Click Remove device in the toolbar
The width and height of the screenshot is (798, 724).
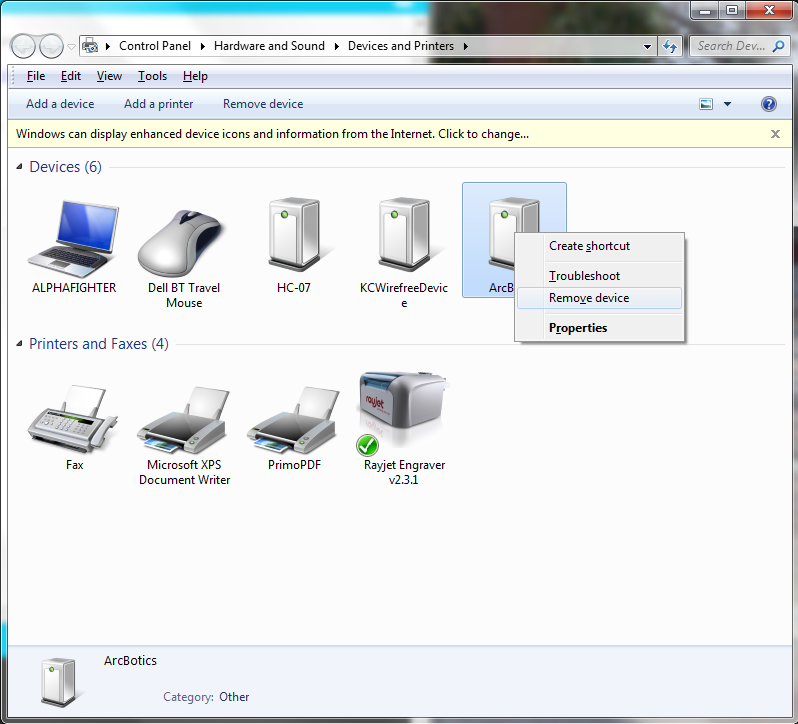tap(263, 104)
